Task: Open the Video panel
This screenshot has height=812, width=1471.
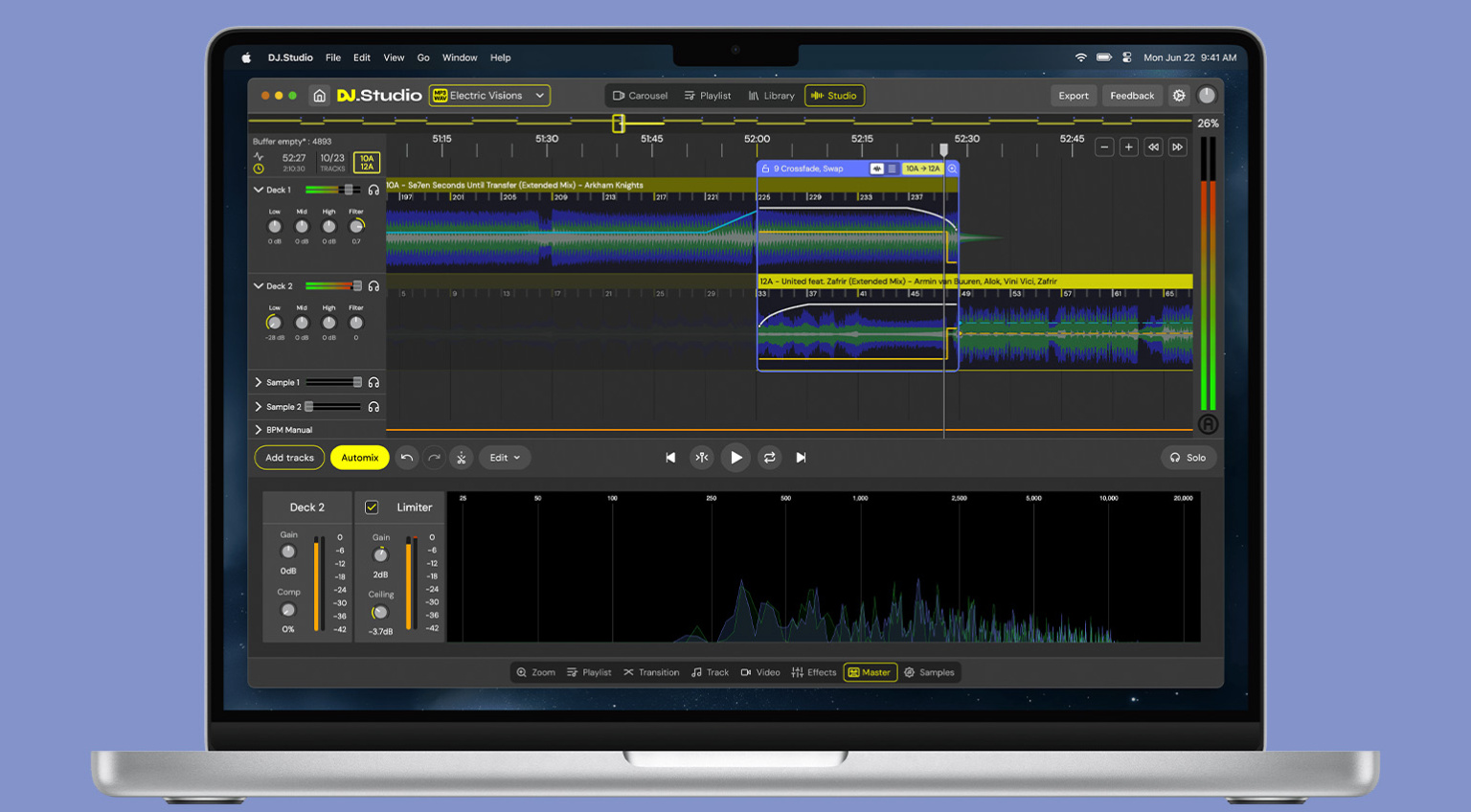Action: pyautogui.click(x=761, y=671)
